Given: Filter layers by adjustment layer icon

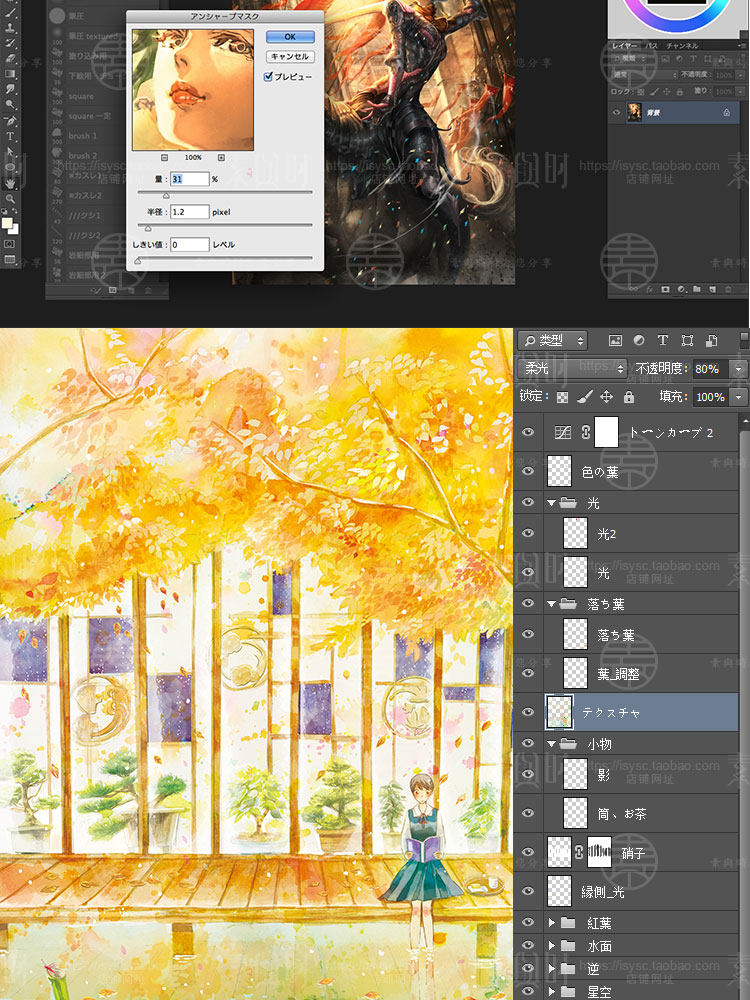Looking at the screenshot, I should pos(639,341).
